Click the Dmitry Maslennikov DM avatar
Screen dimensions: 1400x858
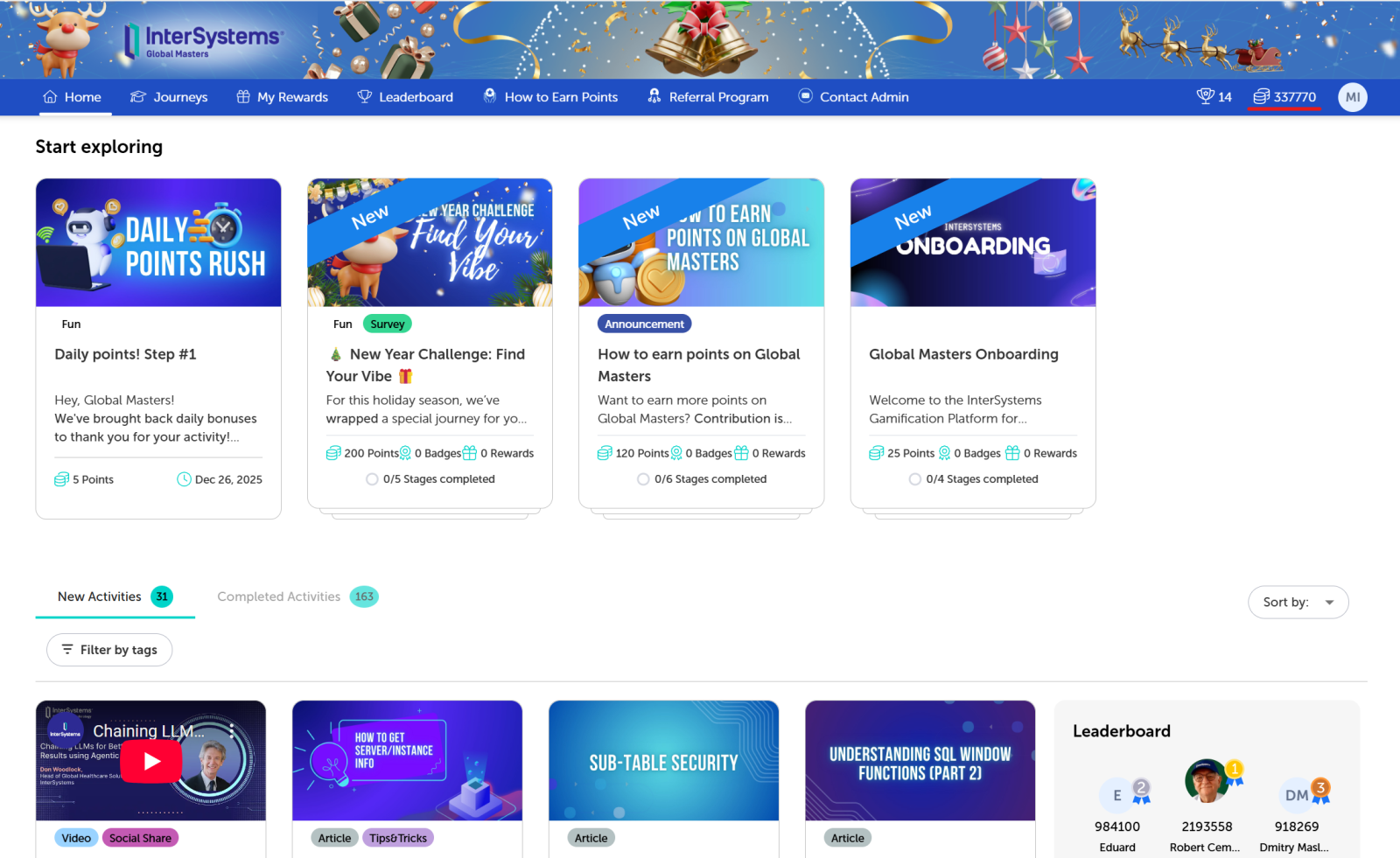click(x=1297, y=795)
